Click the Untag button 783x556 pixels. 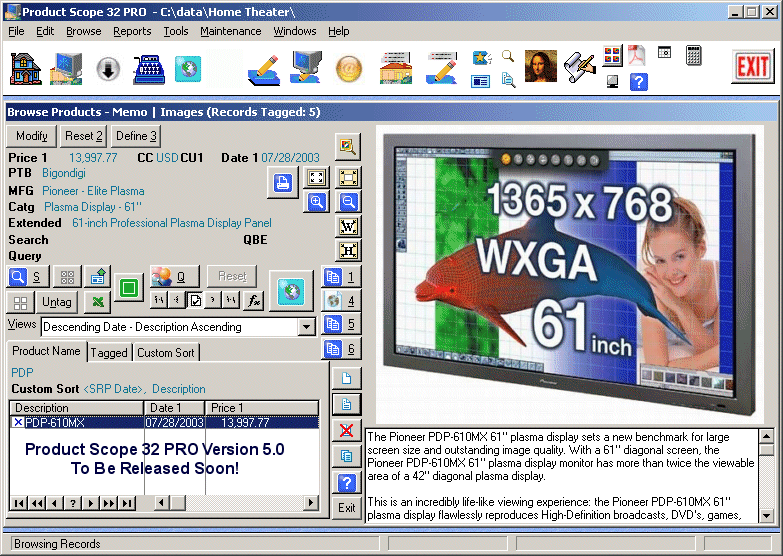click(x=56, y=302)
